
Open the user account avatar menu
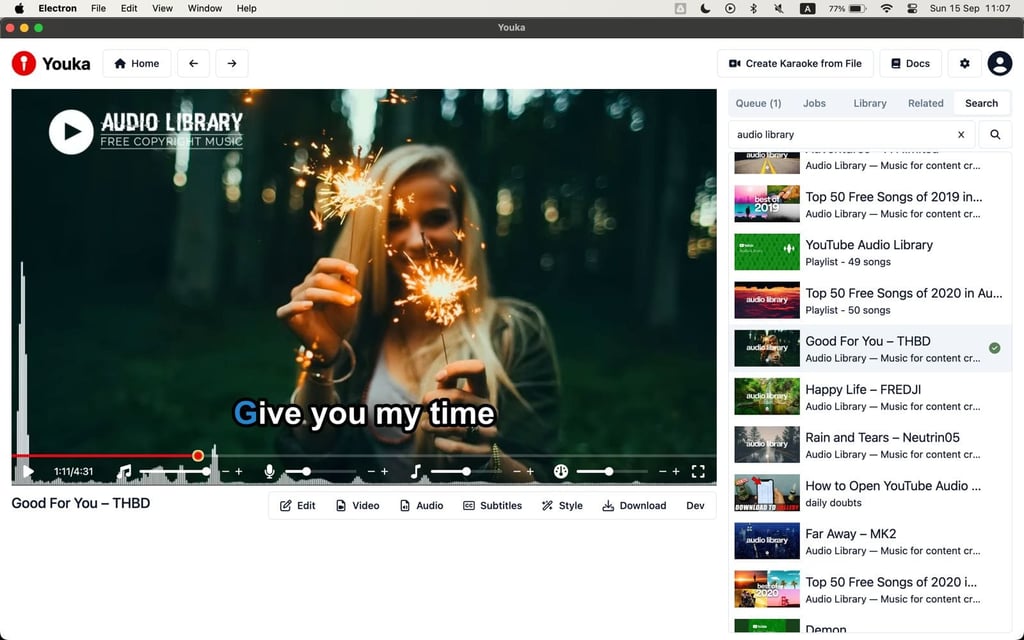999,63
